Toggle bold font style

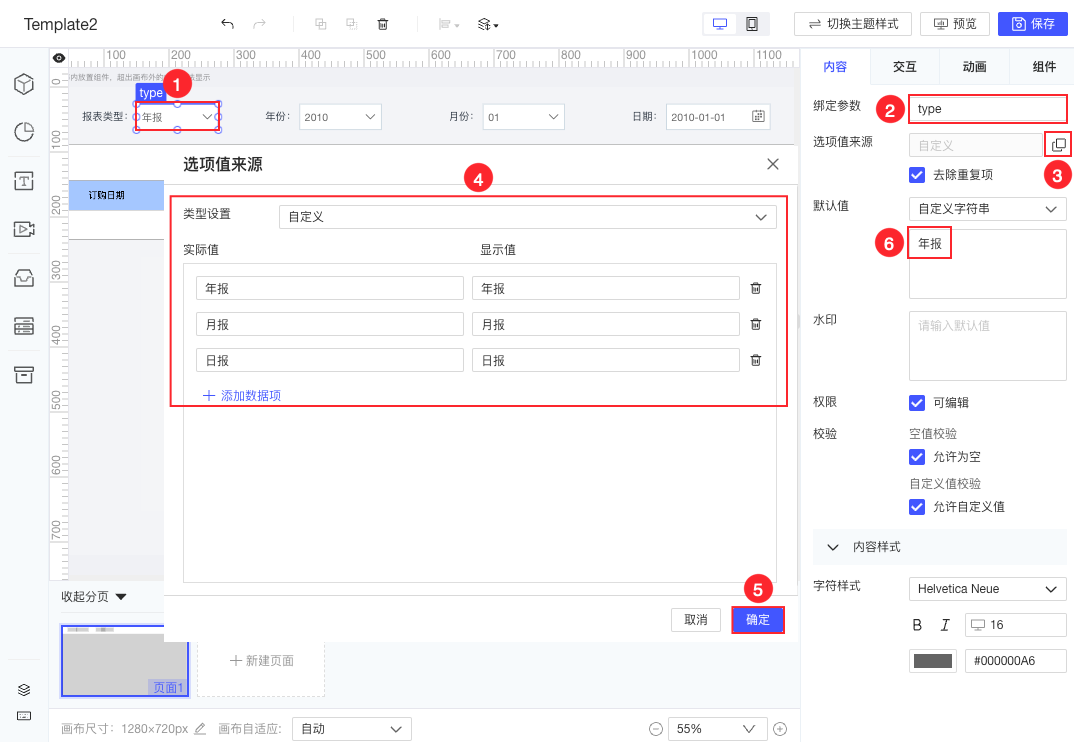coord(917,625)
